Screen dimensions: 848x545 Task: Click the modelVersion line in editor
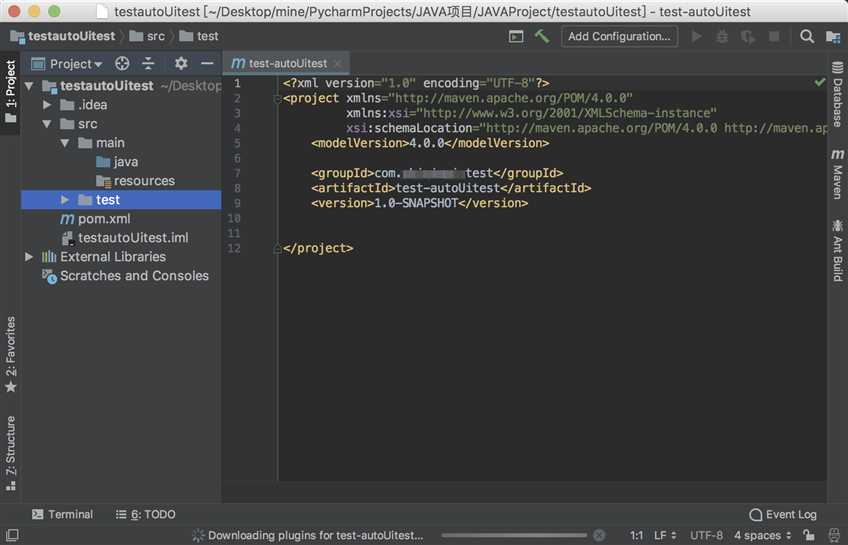[430, 143]
